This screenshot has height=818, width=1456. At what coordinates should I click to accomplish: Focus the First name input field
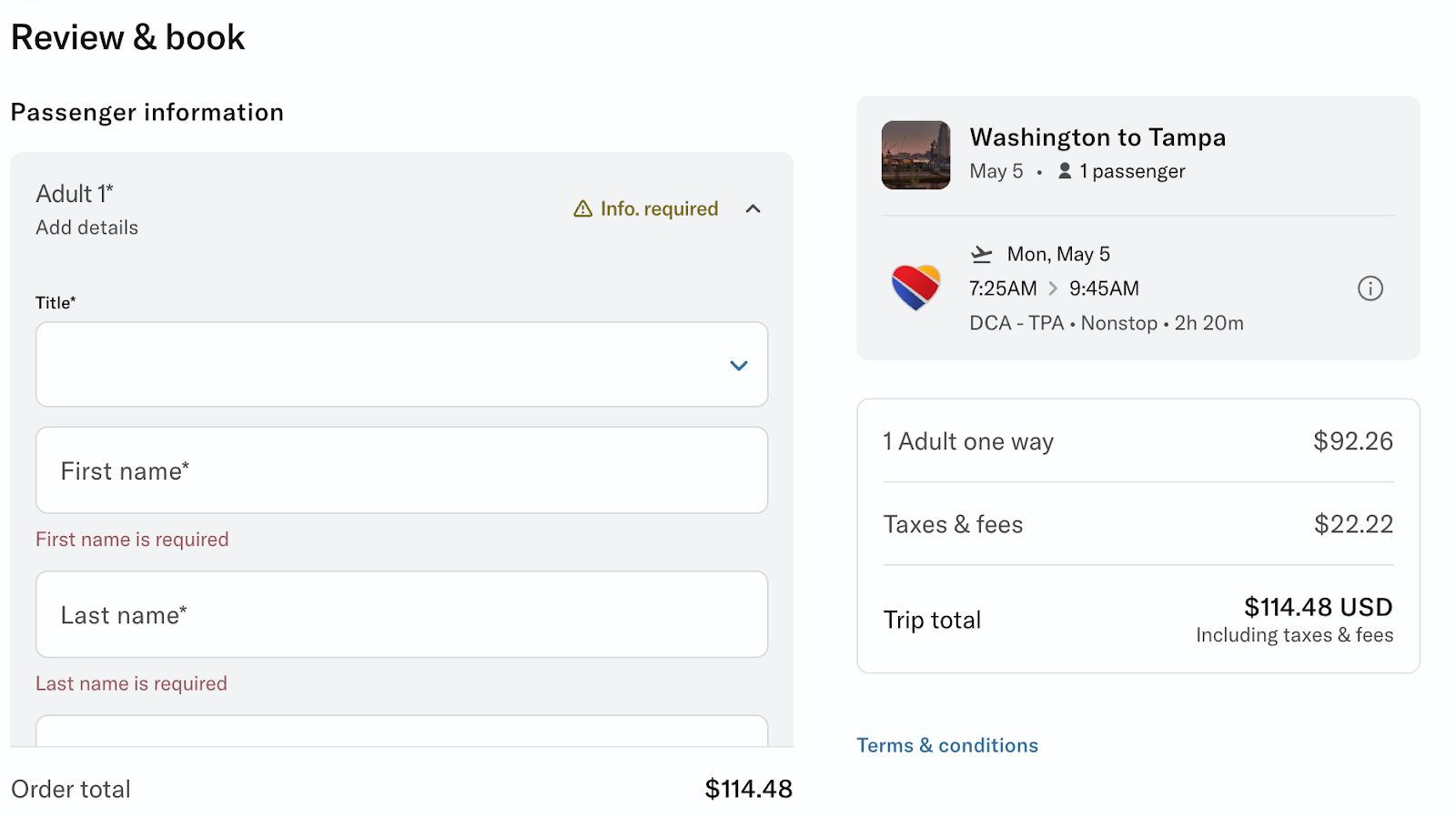click(x=401, y=470)
